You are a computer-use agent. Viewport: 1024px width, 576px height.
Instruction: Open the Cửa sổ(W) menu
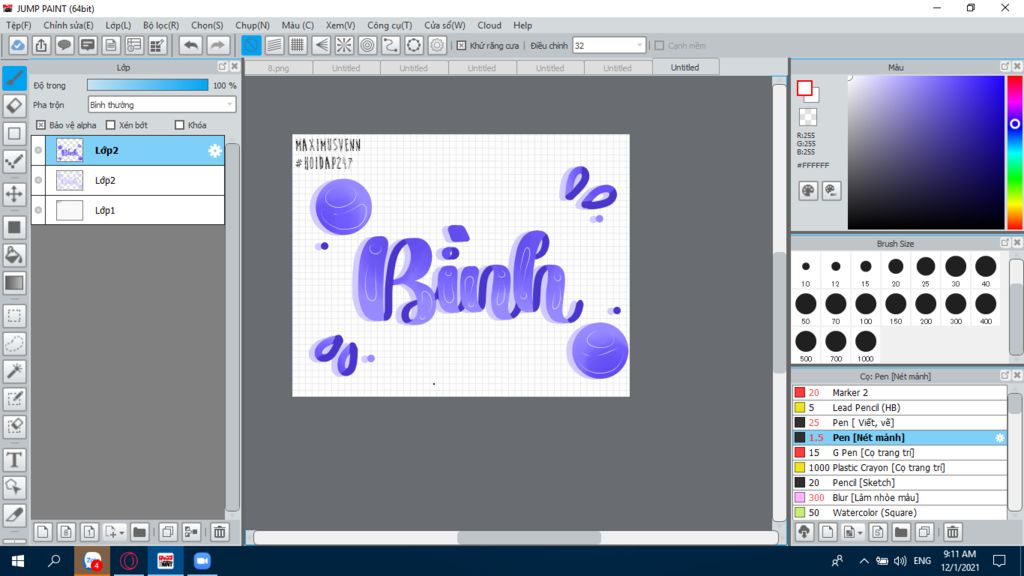tap(445, 25)
